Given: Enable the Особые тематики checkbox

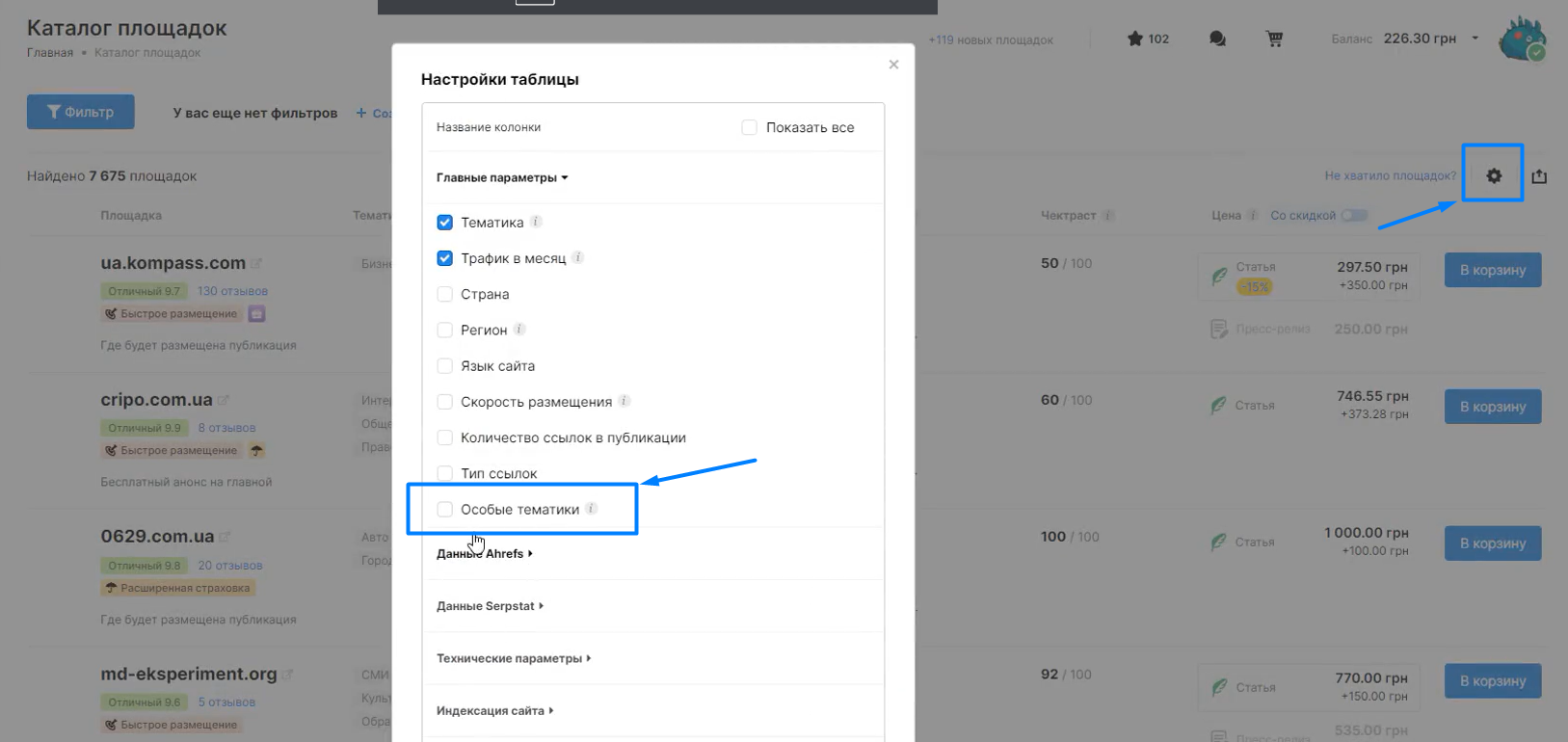Looking at the screenshot, I should pyautogui.click(x=444, y=510).
